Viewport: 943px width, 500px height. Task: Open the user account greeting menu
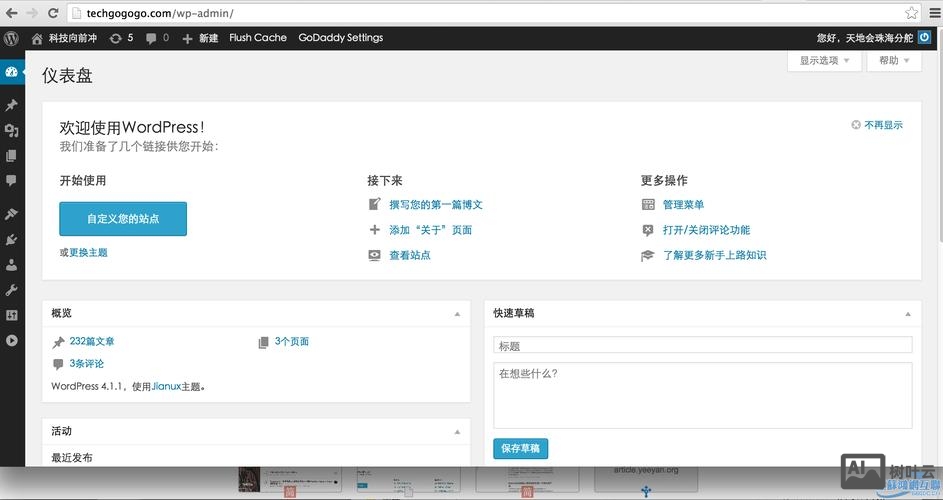click(x=865, y=38)
